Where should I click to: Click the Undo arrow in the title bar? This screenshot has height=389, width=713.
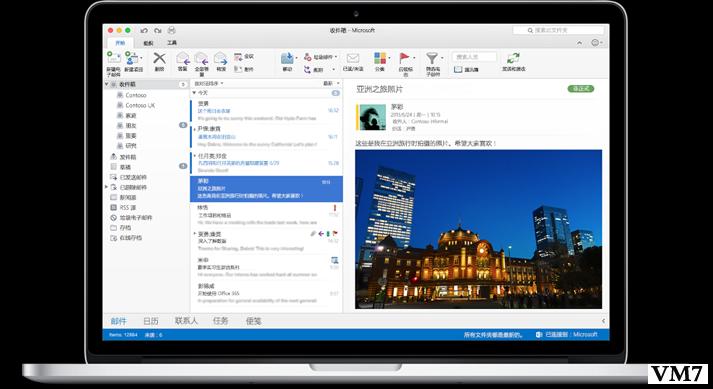pyautogui.click(x=144, y=30)
